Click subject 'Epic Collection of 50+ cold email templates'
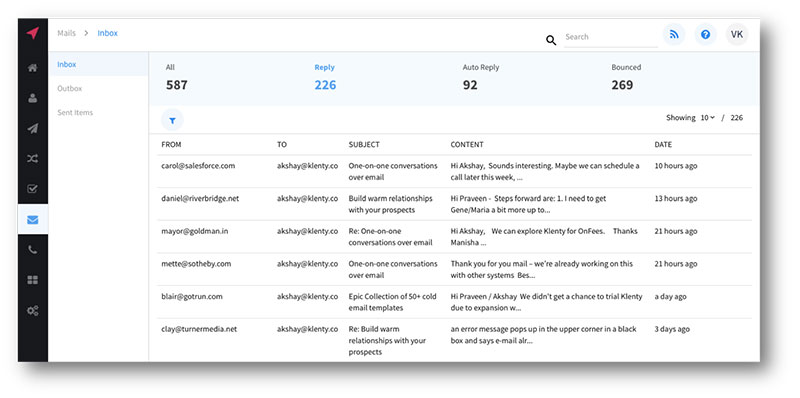 click(392, 302)
